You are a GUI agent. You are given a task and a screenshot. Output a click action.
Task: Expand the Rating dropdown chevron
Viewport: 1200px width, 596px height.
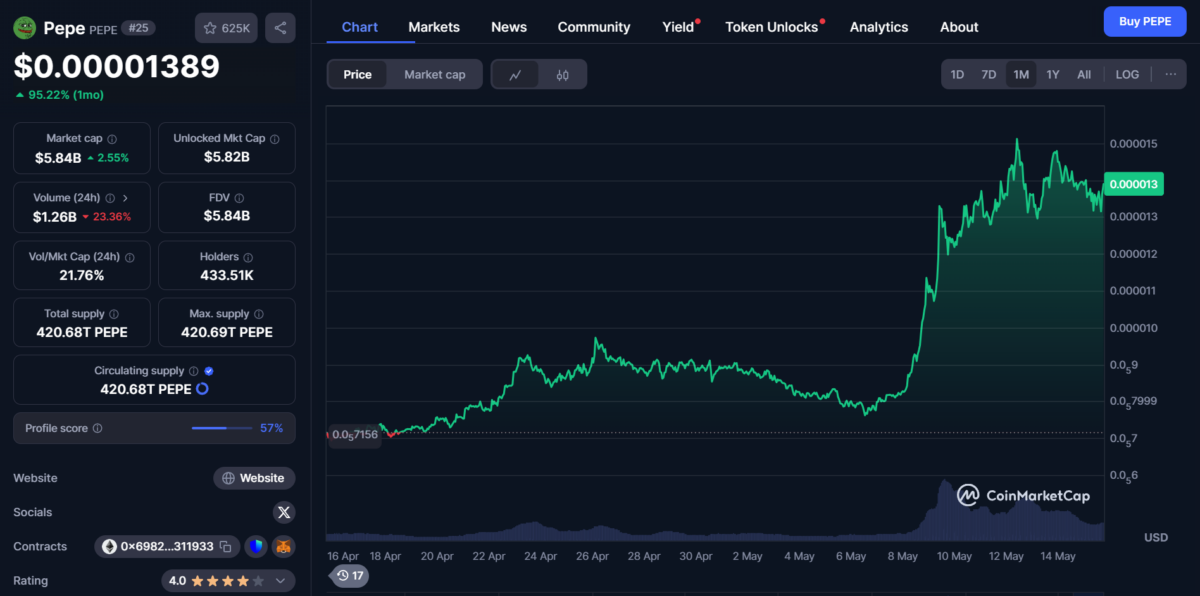coord(279,581)
